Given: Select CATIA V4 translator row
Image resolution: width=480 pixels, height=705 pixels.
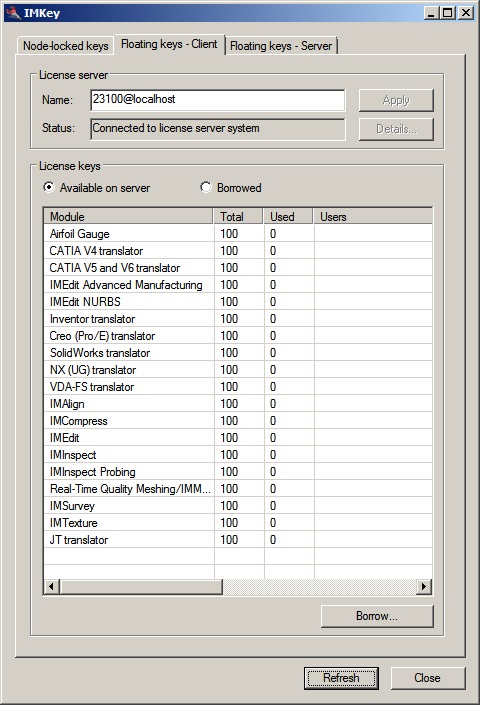Looking at the screenshot, I should click(x=238, y=251).
